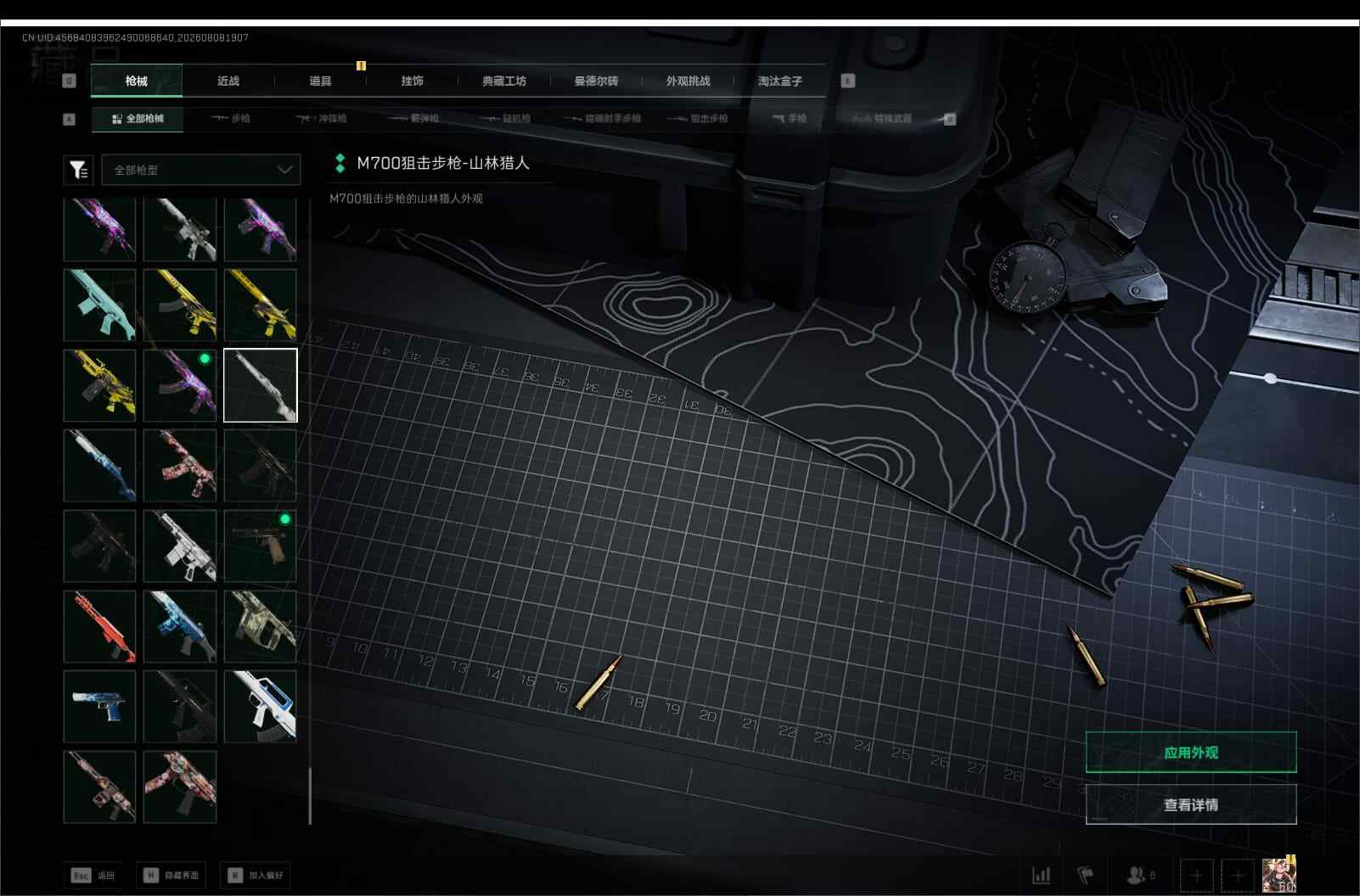This screenshot has height=896, width=1360.
Task: Filter by 特殊武器 category
Action: (x=882, y=119)
